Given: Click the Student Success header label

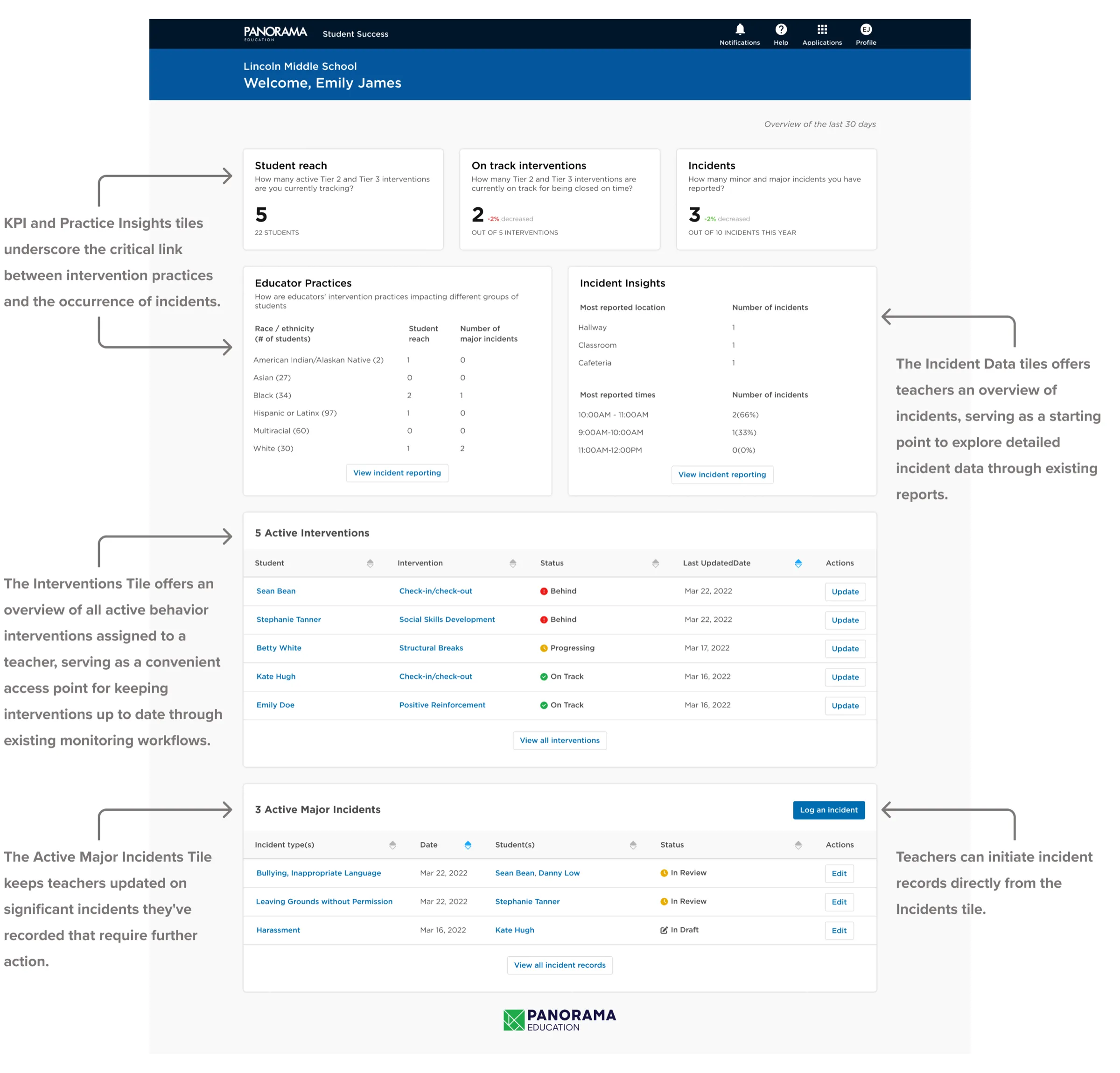Looking at the screenshot, I should [x=356, y=34].
